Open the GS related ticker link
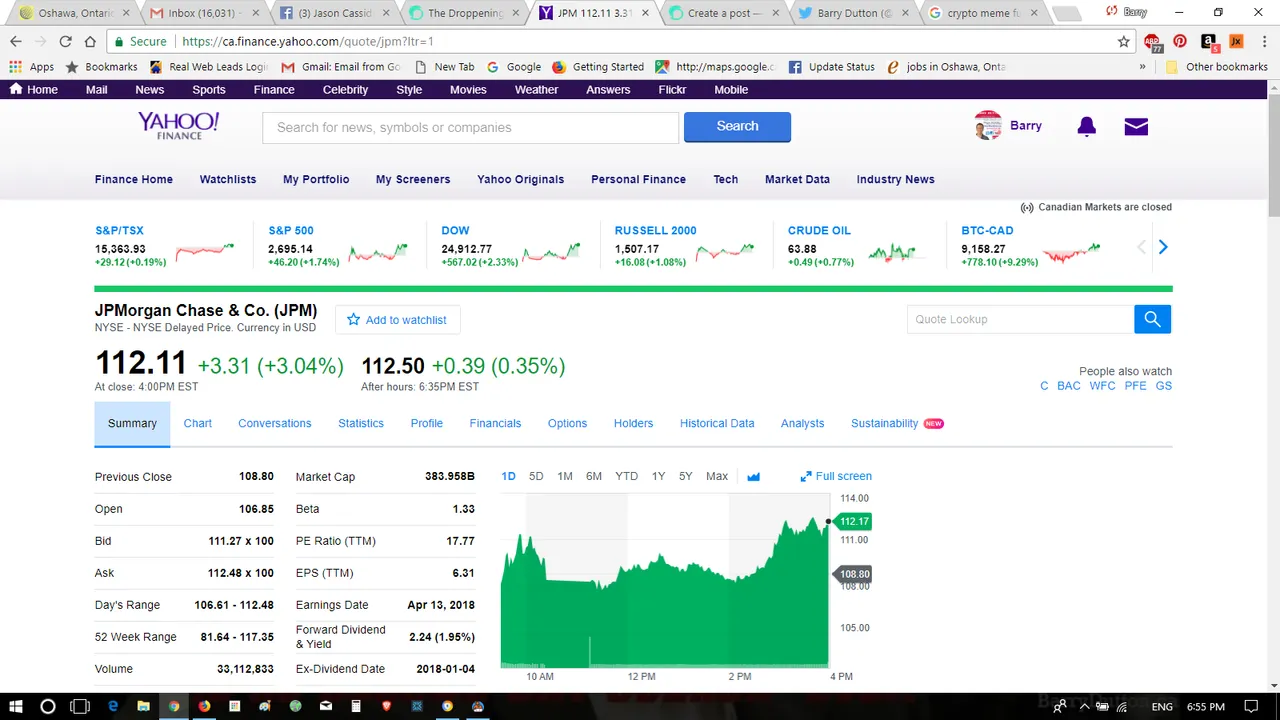 click(1164, 386)
